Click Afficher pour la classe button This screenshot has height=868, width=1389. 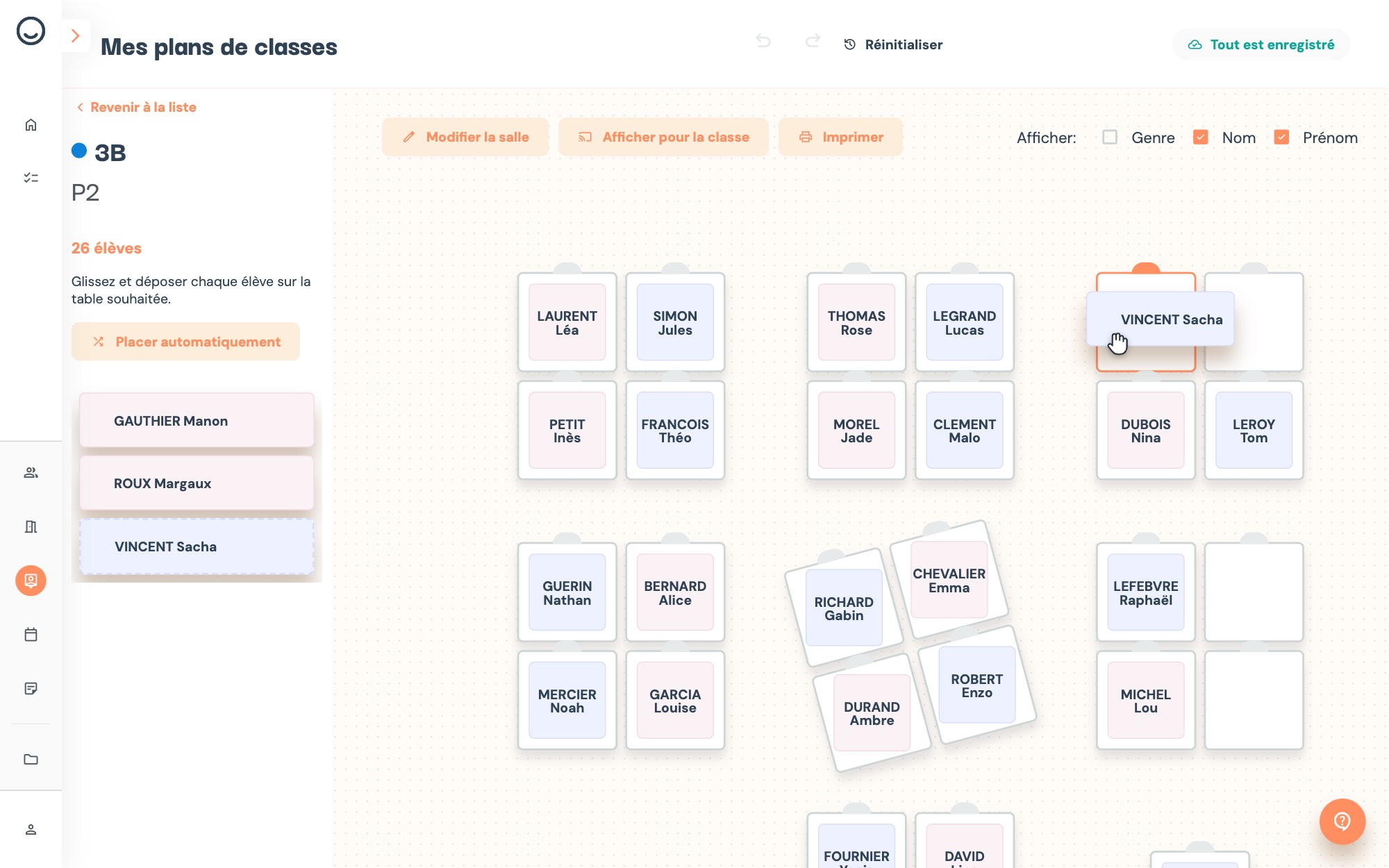(663, 137)
